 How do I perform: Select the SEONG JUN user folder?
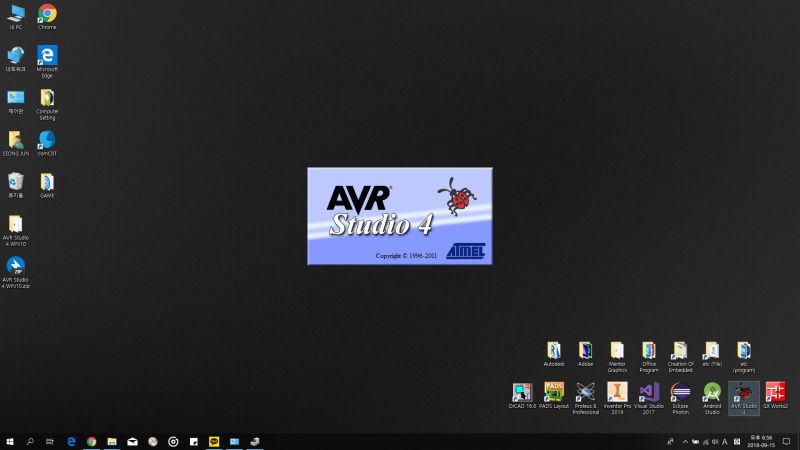[15, 143]
